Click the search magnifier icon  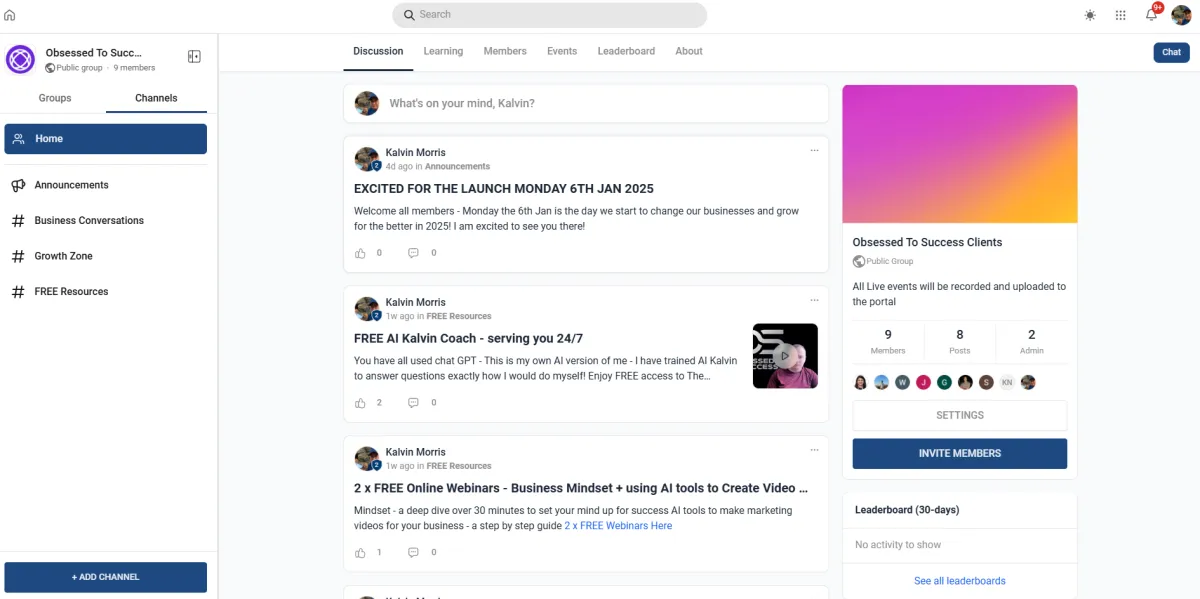click(409, 15)
